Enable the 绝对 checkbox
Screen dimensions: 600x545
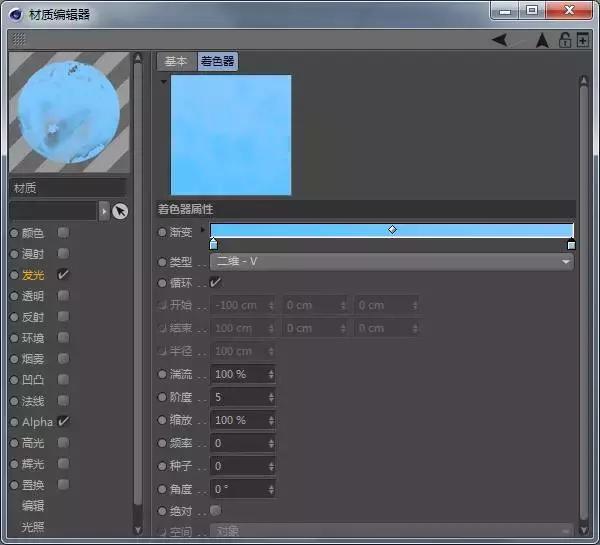click(x=215, y=511)
